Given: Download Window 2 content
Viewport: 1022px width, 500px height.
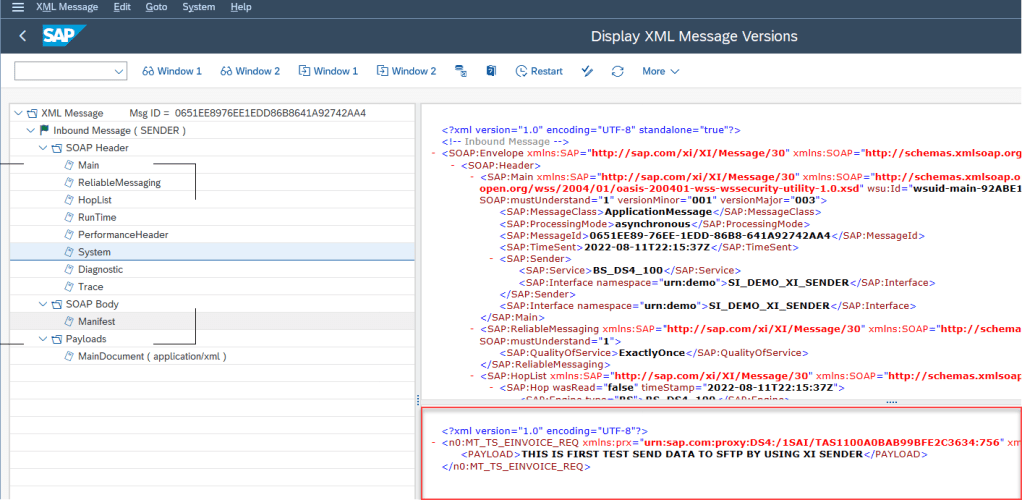Looking at the screenshot, I should point(406,71).
